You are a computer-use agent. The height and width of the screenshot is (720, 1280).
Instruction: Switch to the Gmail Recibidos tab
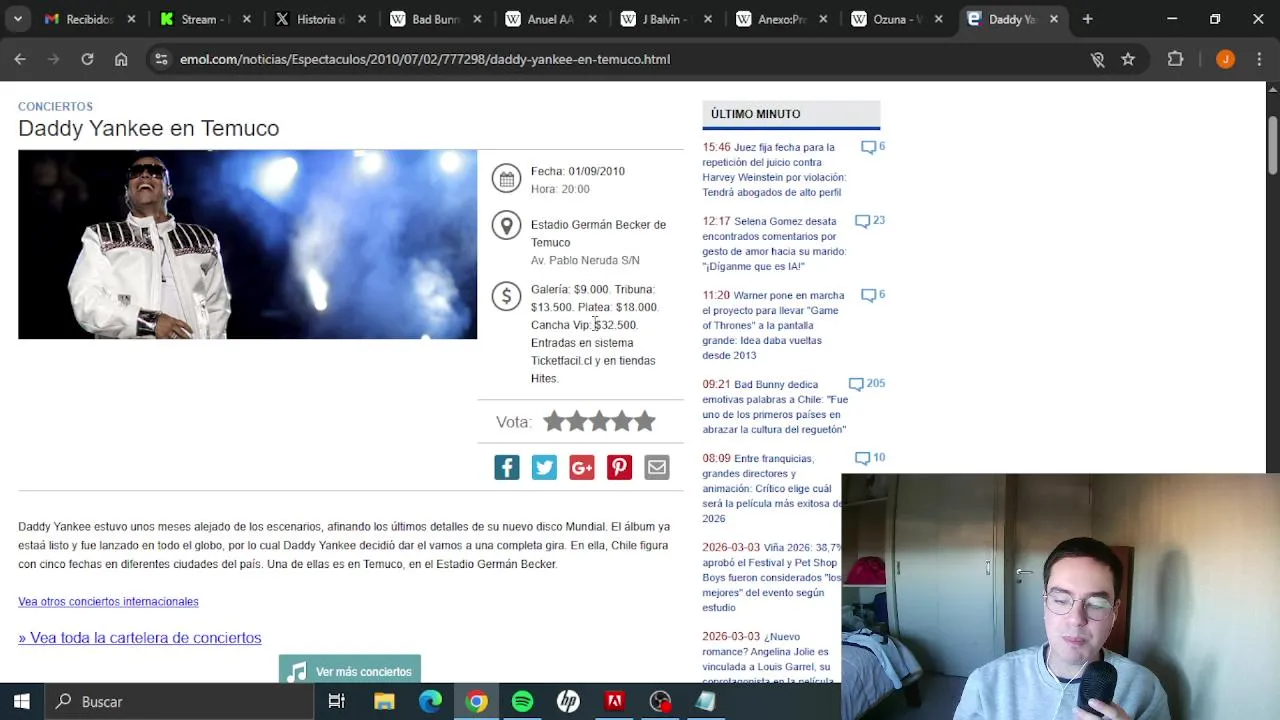click(90, 19)
